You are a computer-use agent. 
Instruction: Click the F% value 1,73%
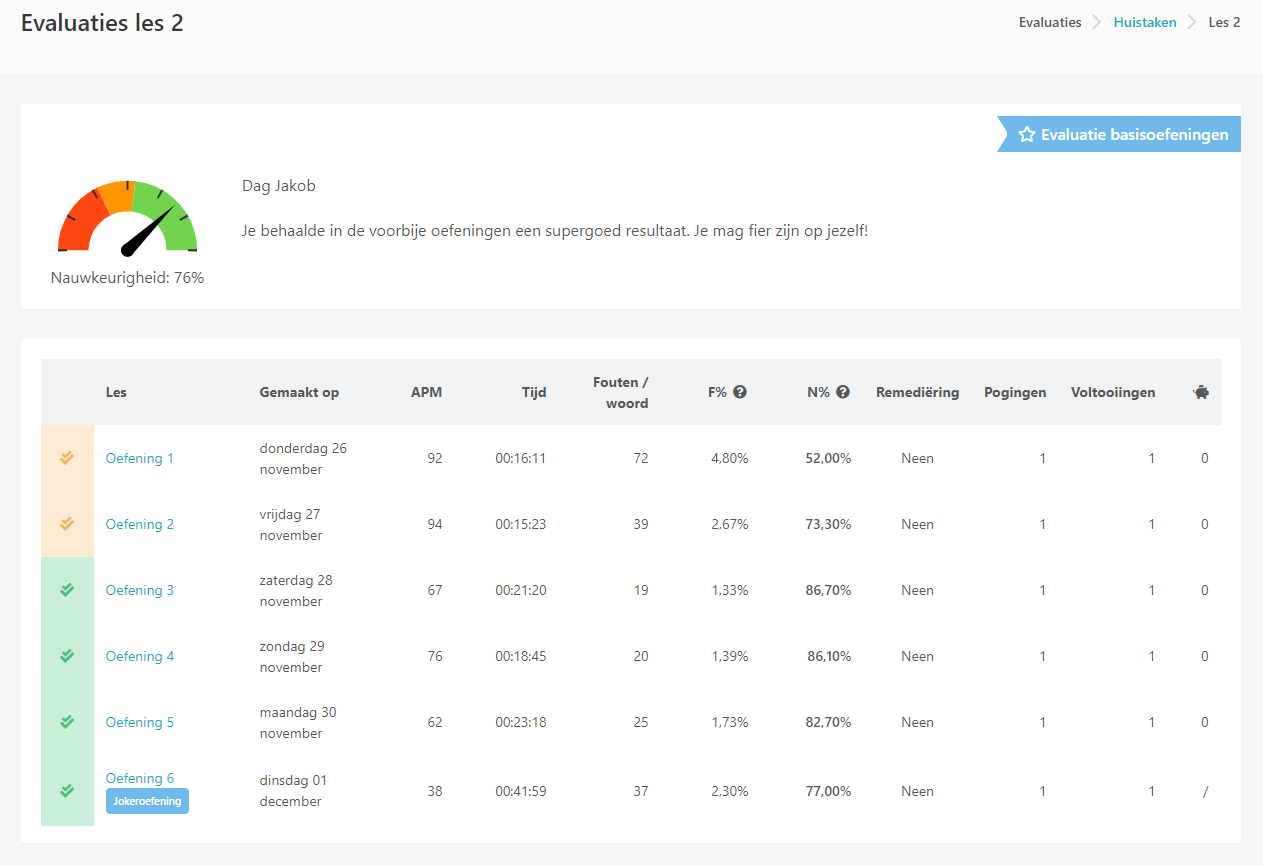[x=730, y=722]
